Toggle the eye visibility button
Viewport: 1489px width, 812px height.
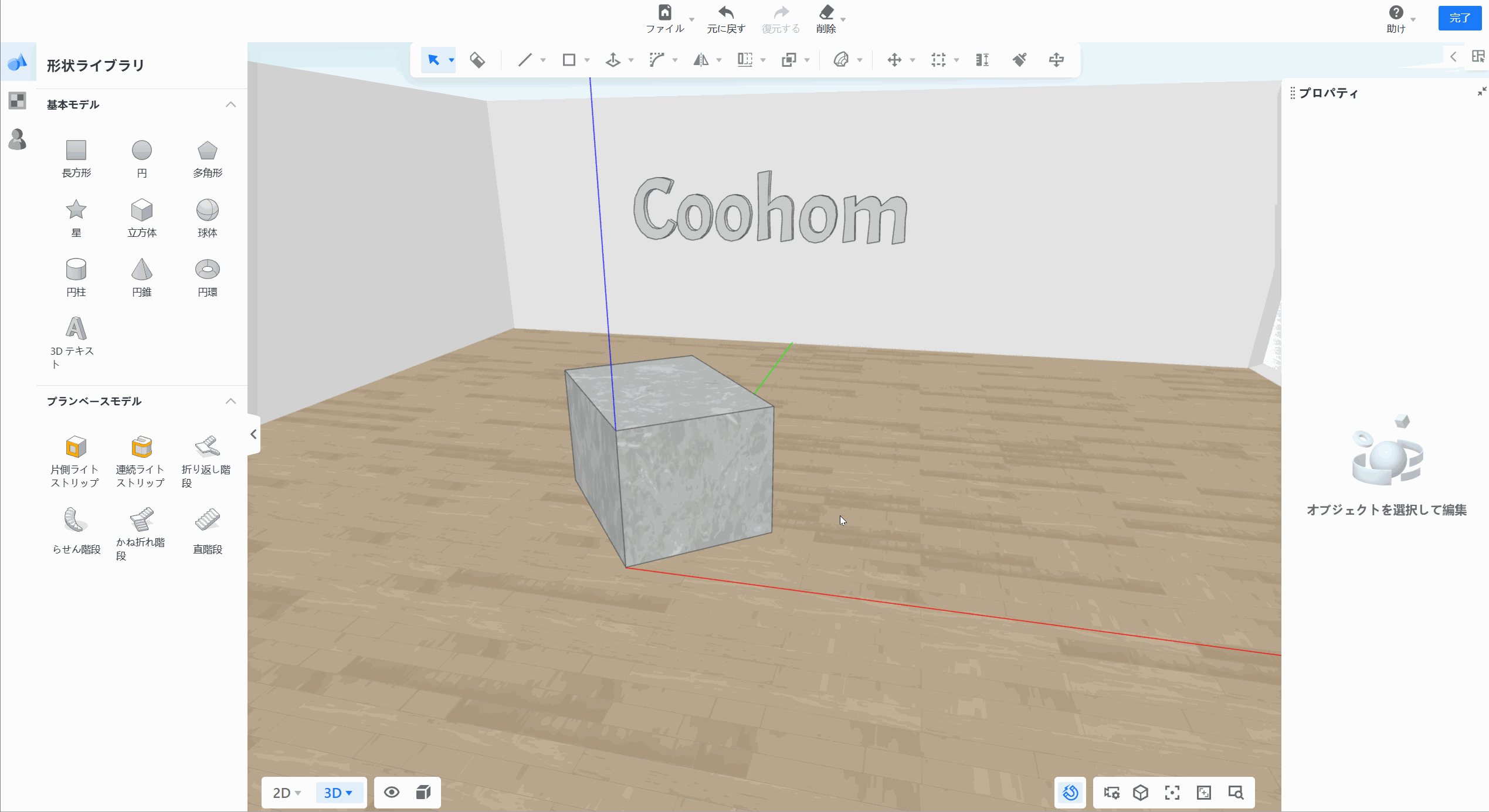pos(392,793)
